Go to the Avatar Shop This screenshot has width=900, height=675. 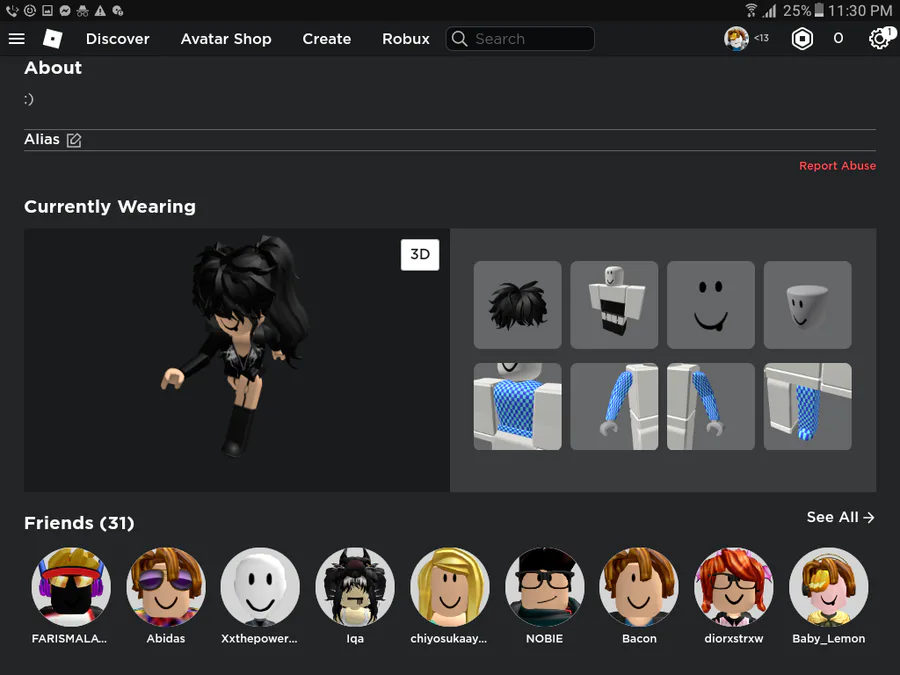[x=226, y=38]
